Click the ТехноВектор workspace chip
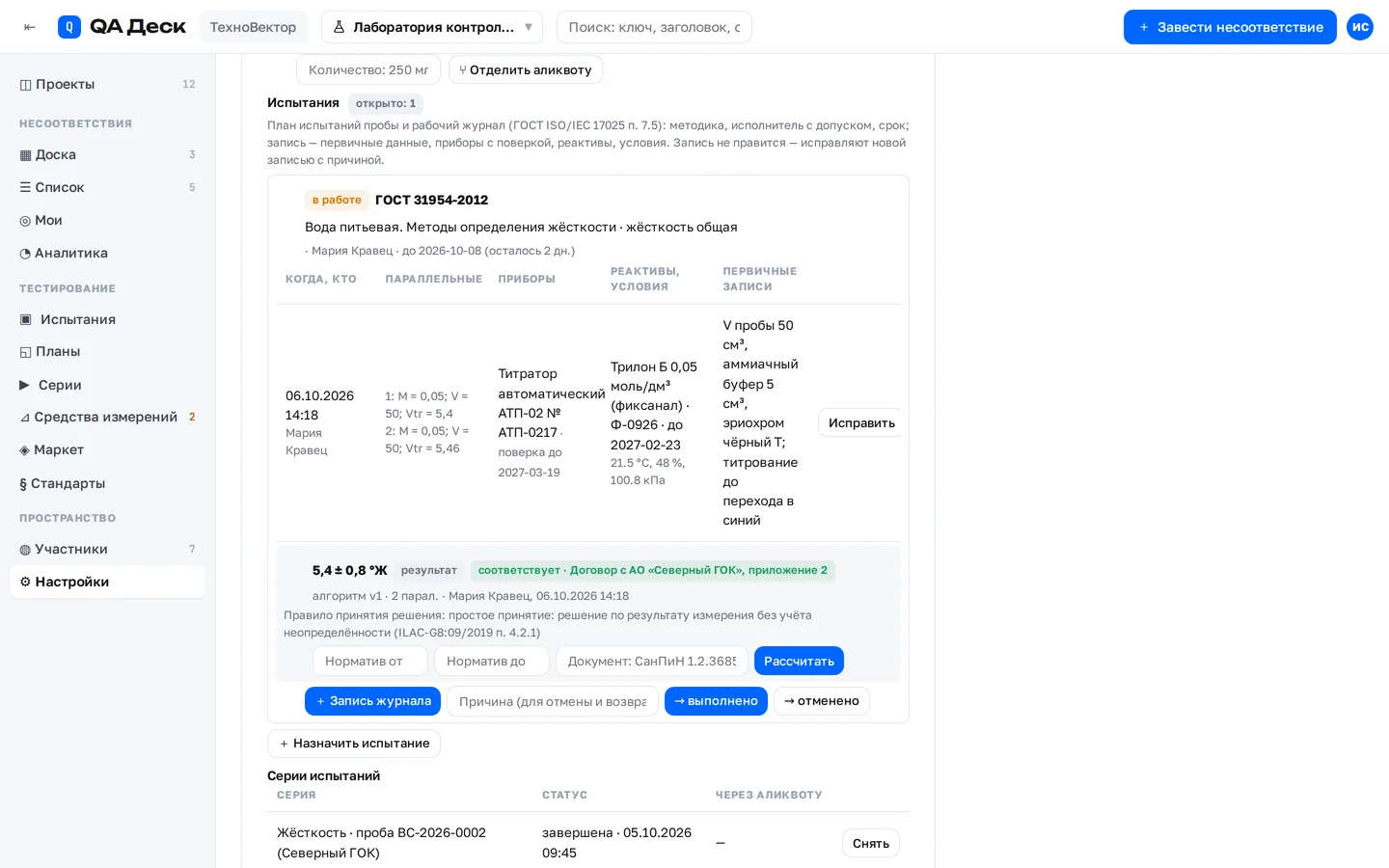 click(x=254, y=27)
